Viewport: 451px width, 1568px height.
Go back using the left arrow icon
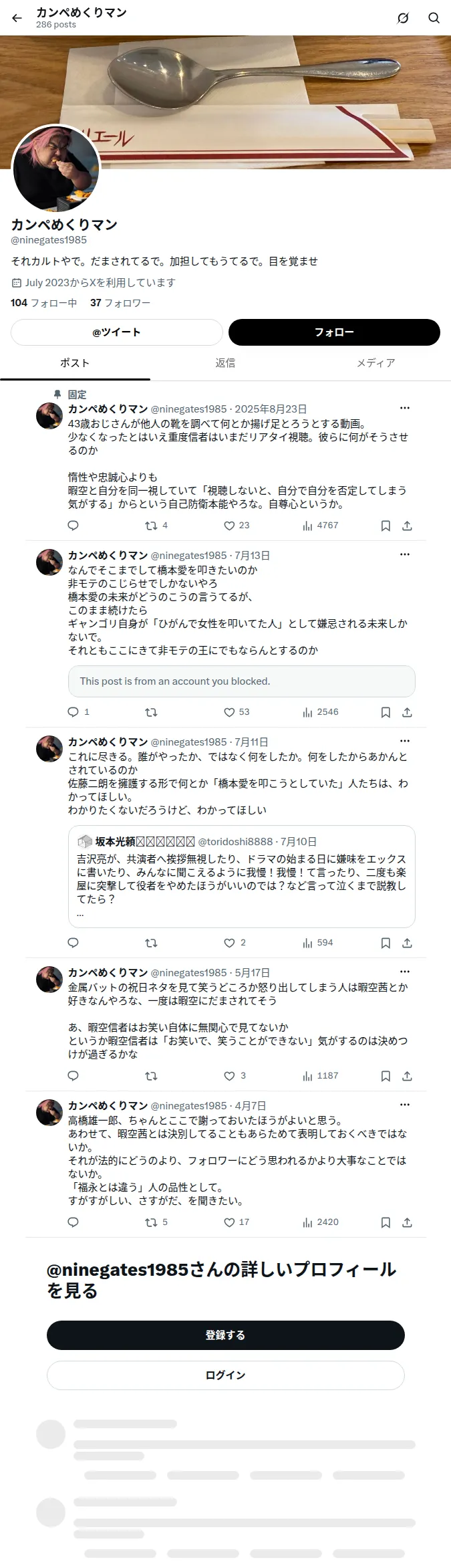point(17,18)
